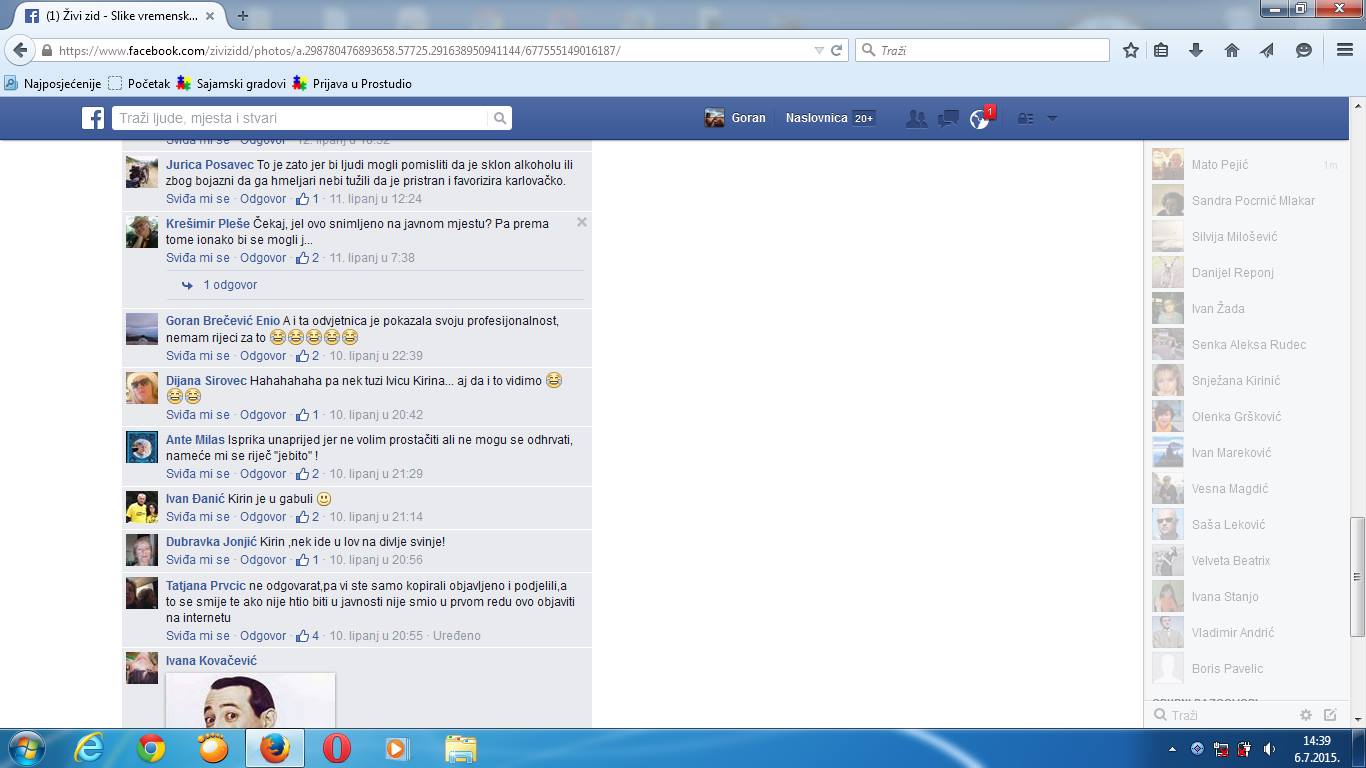The height and width of the screenshot is (768, 1366).
Task: Click Firefox back navigation button
Action: click(19, 50)
